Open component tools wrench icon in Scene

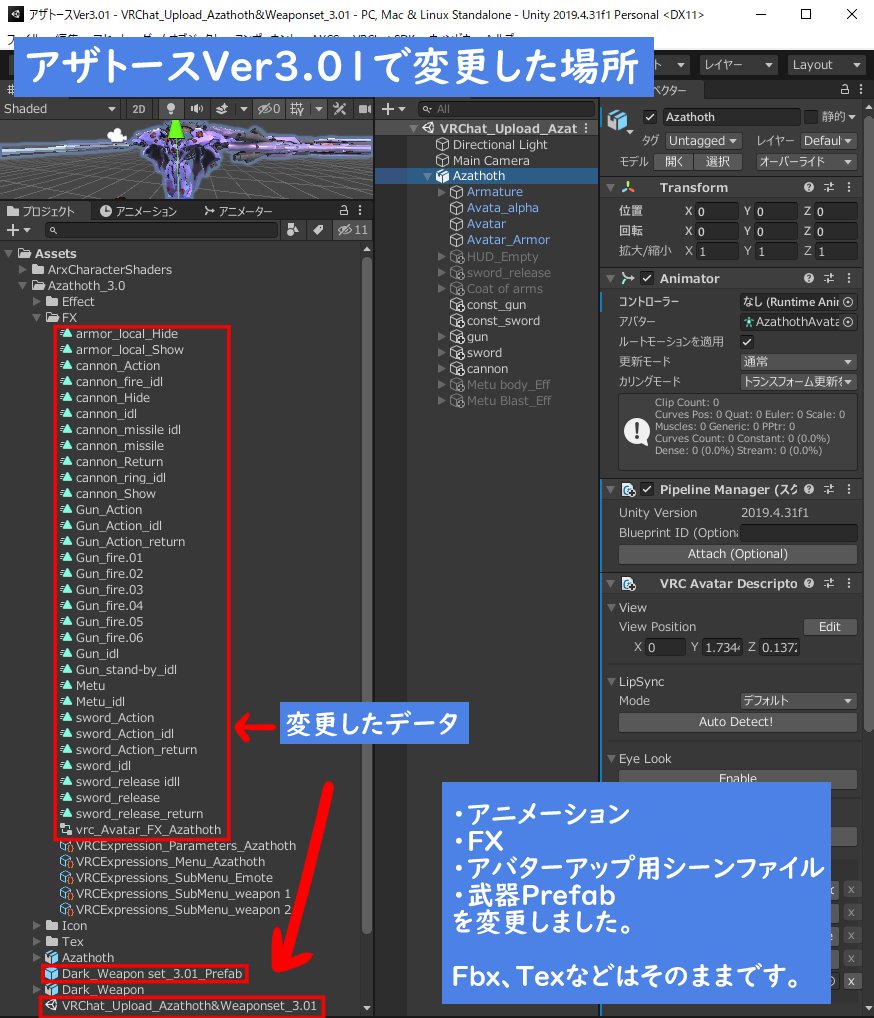pyautogui.click(x=340, y=109)
